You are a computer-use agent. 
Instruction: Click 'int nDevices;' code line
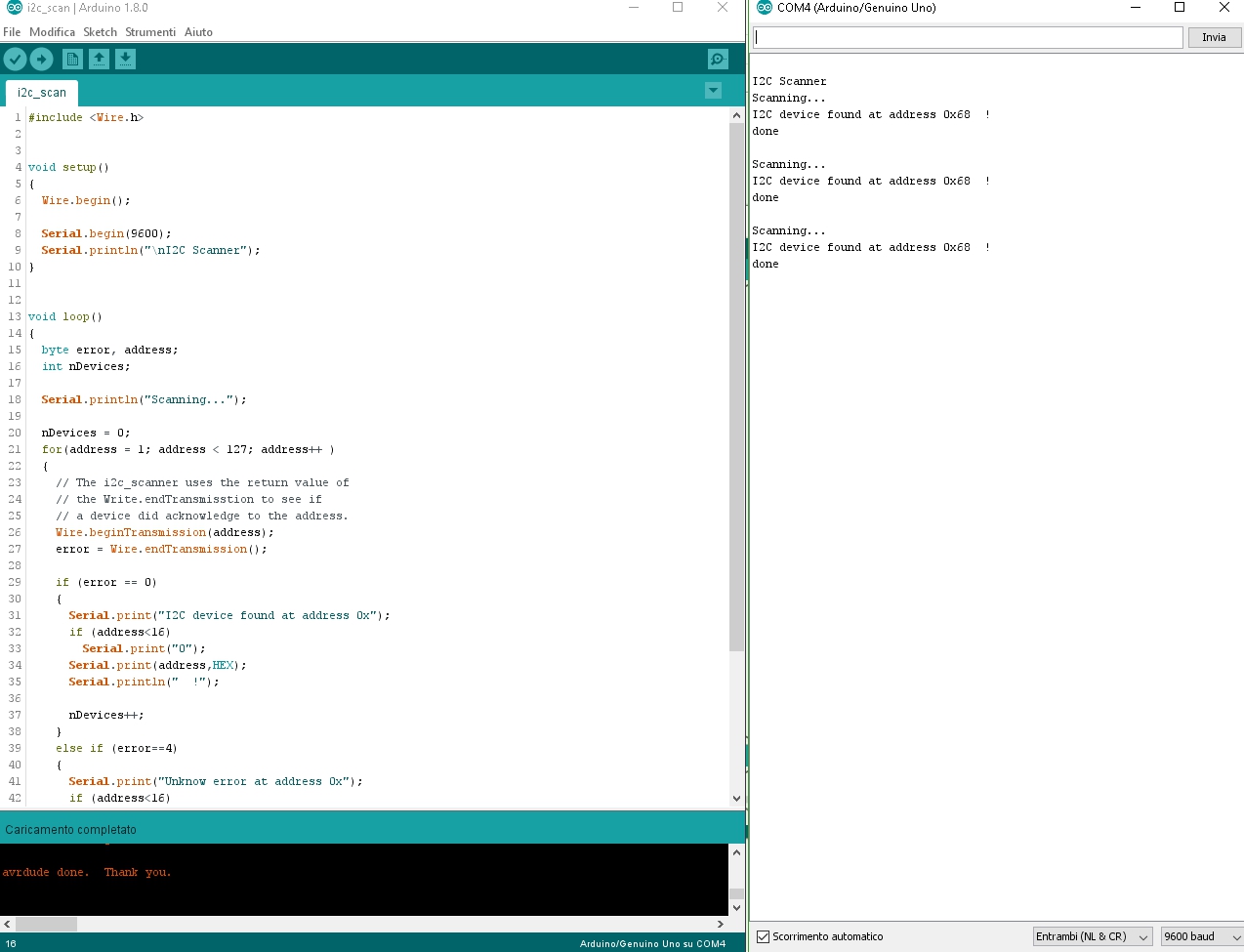point(85,366)
